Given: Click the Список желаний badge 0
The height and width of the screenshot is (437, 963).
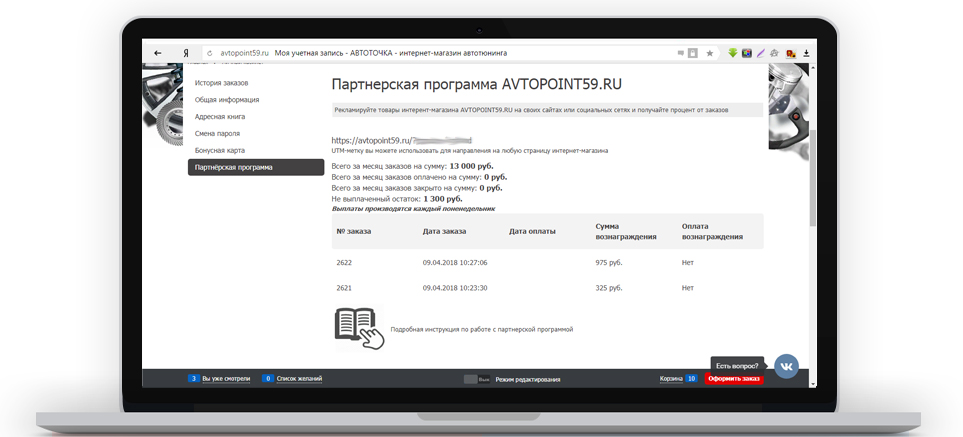Looking at the screenshot, I should [x=268, y=379].
